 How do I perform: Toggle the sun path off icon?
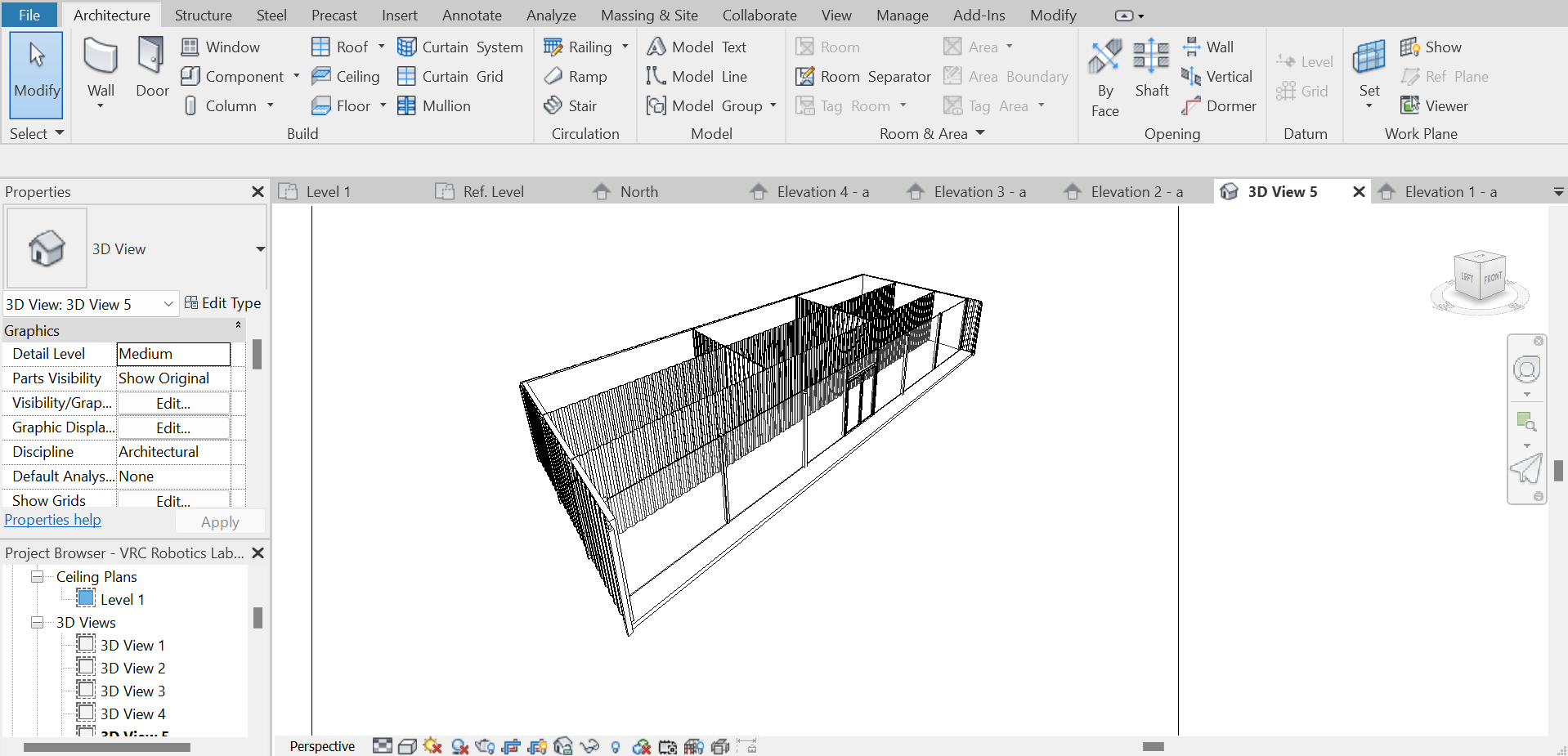433,746
